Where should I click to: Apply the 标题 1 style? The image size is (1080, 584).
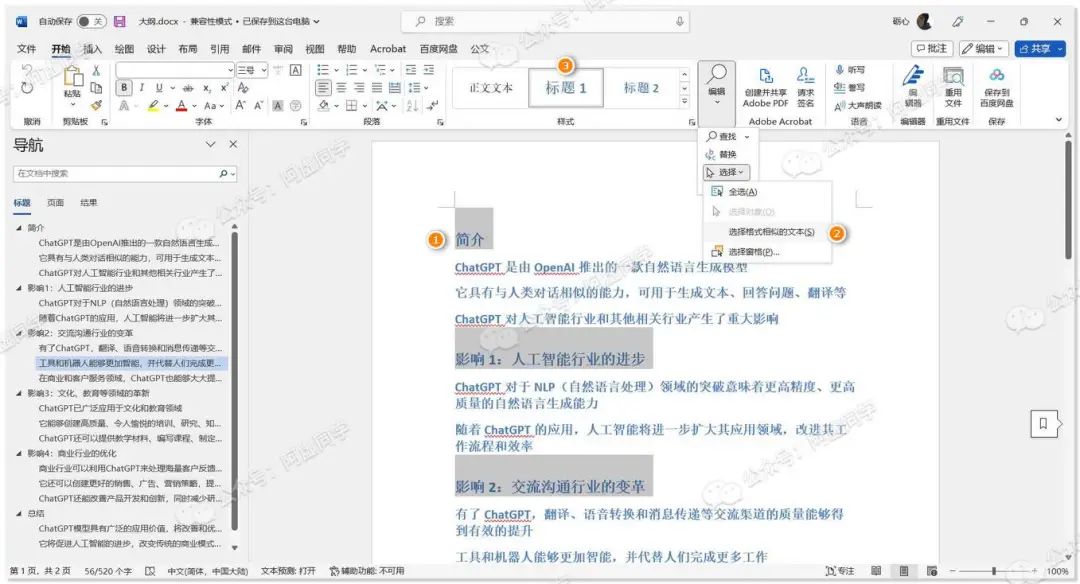565,87
